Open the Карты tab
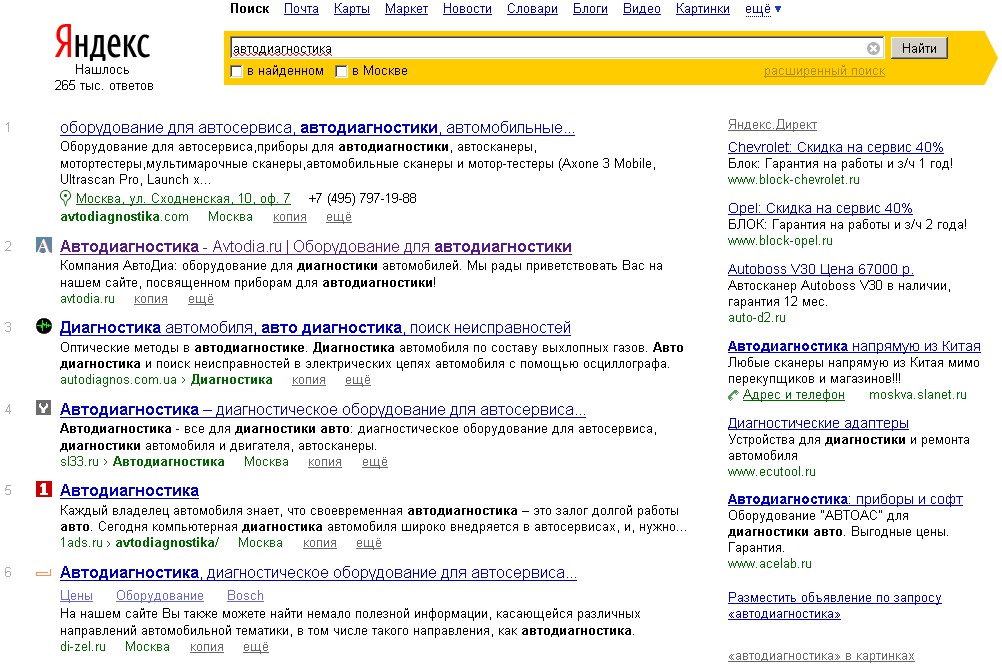This screenshot has height=665, width=1002. pyautogui.click(x=351, y=9)
